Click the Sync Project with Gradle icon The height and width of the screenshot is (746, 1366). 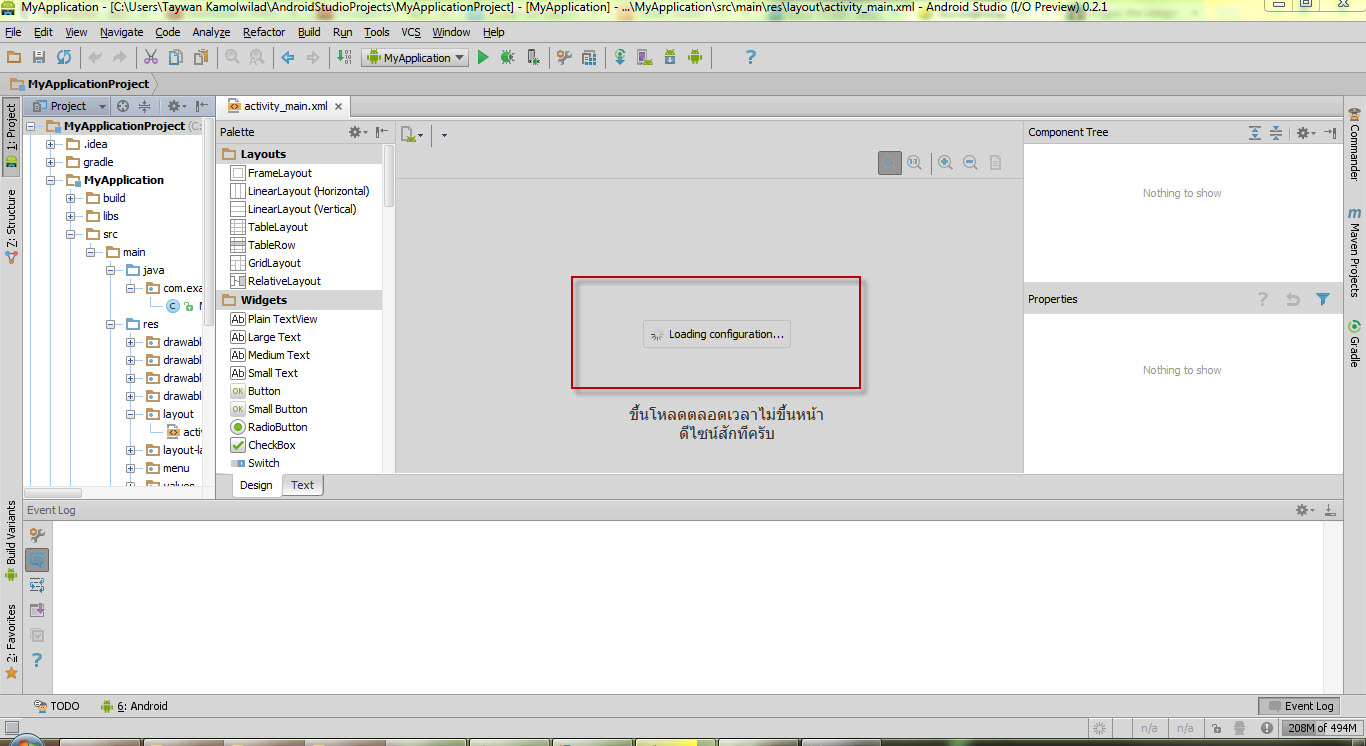coord(620,58)
